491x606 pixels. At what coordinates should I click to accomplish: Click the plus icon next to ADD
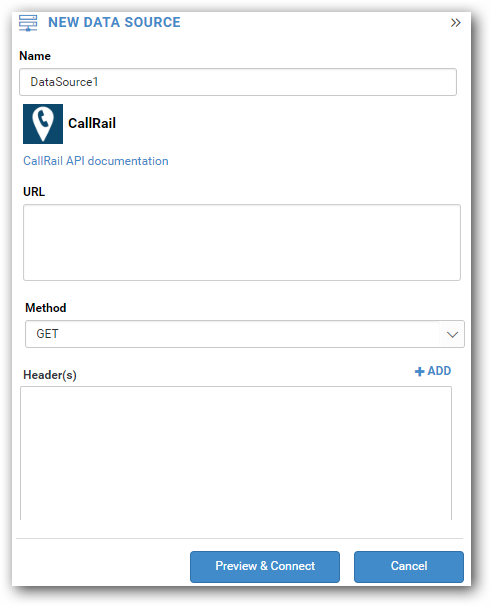click(419, 371)
